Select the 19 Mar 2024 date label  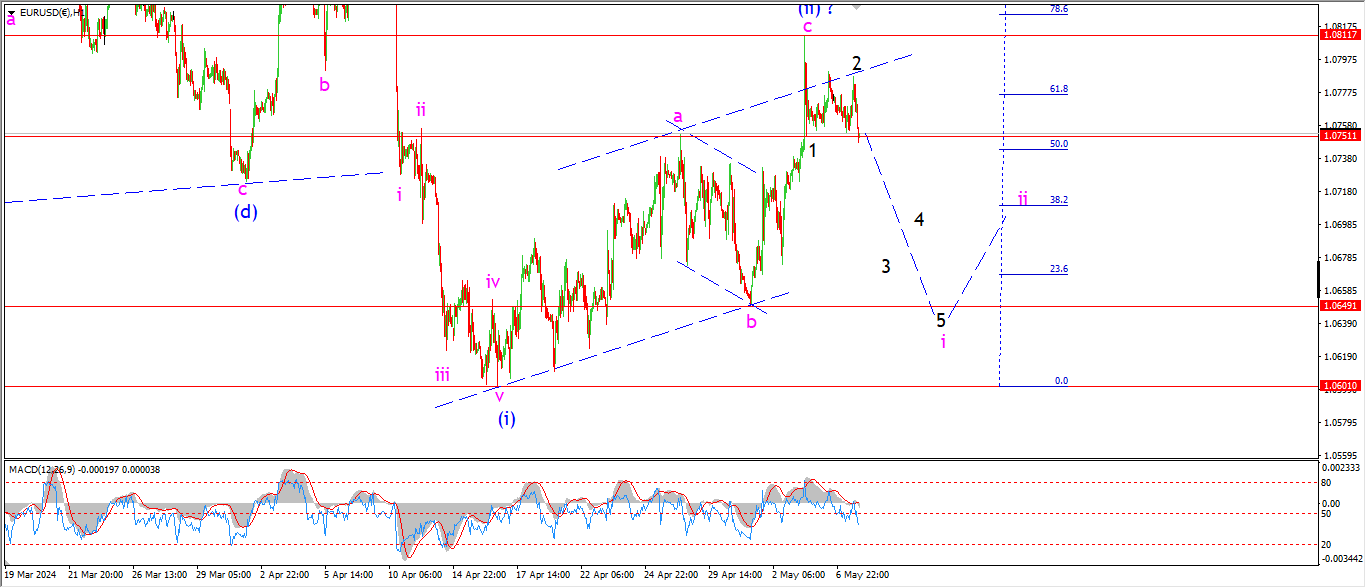point(30,575)
